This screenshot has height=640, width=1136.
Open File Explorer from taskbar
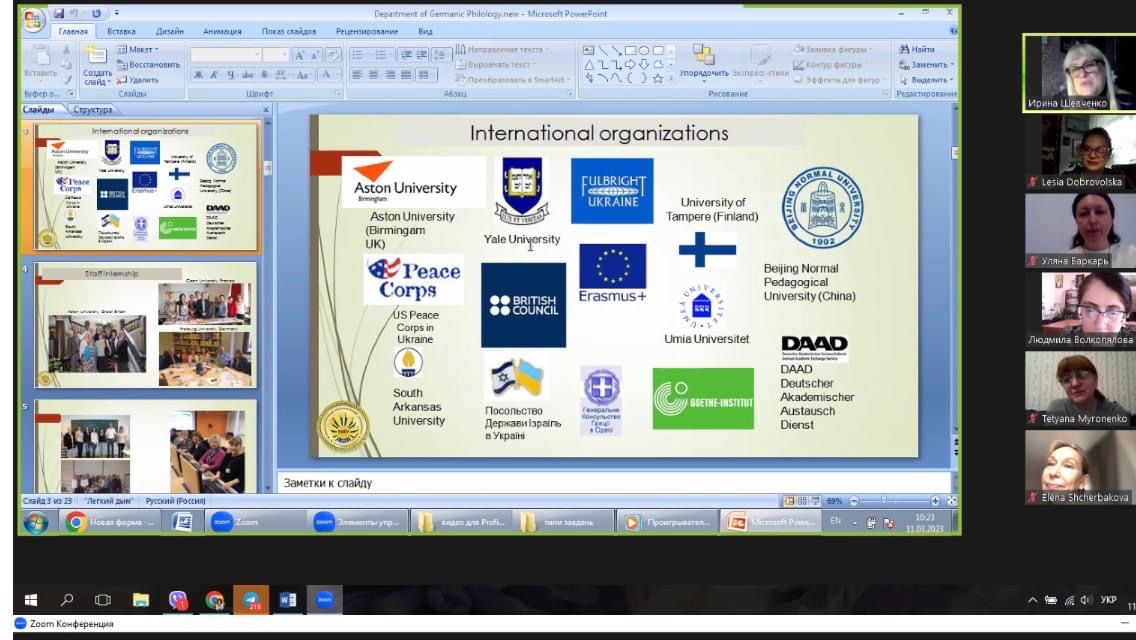tap(141, 600)
